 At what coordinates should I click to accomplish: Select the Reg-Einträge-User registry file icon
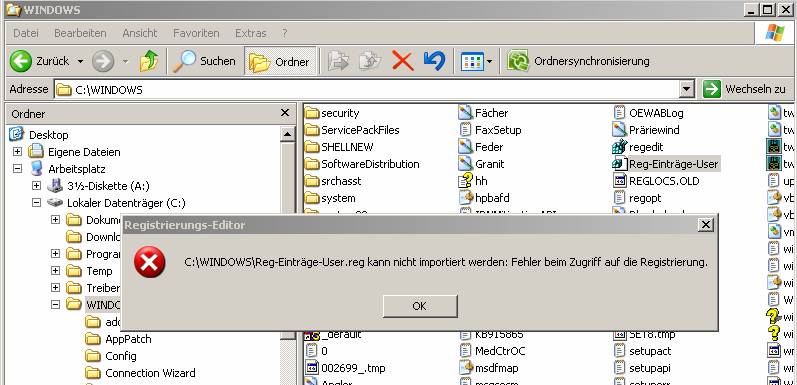[619, 164]
